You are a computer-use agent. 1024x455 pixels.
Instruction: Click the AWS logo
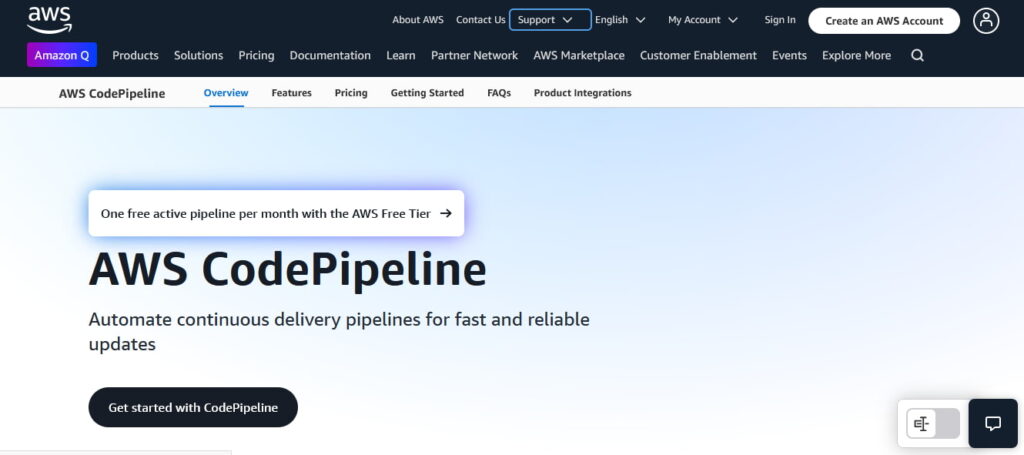[50, 20]
